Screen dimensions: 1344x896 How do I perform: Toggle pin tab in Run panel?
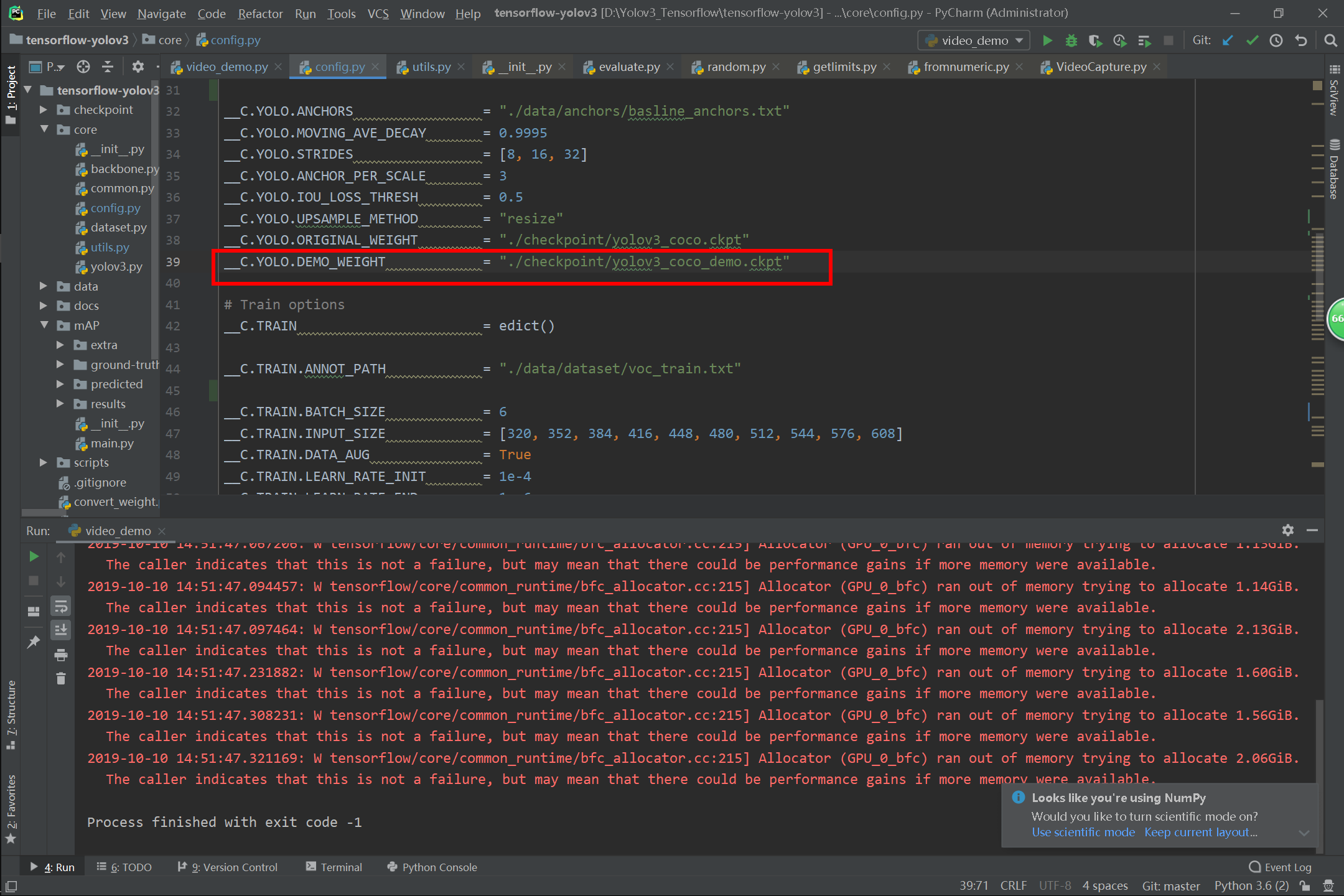34,642
